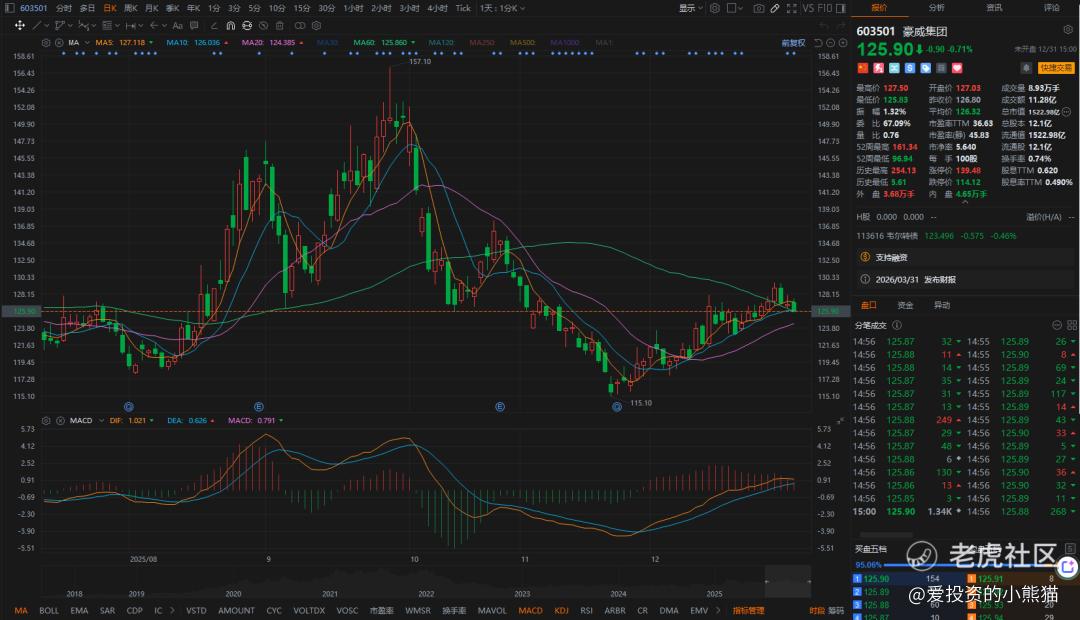Open MACD indicator settings gear
Screen dimensions: 1080x620
[46, 420]
